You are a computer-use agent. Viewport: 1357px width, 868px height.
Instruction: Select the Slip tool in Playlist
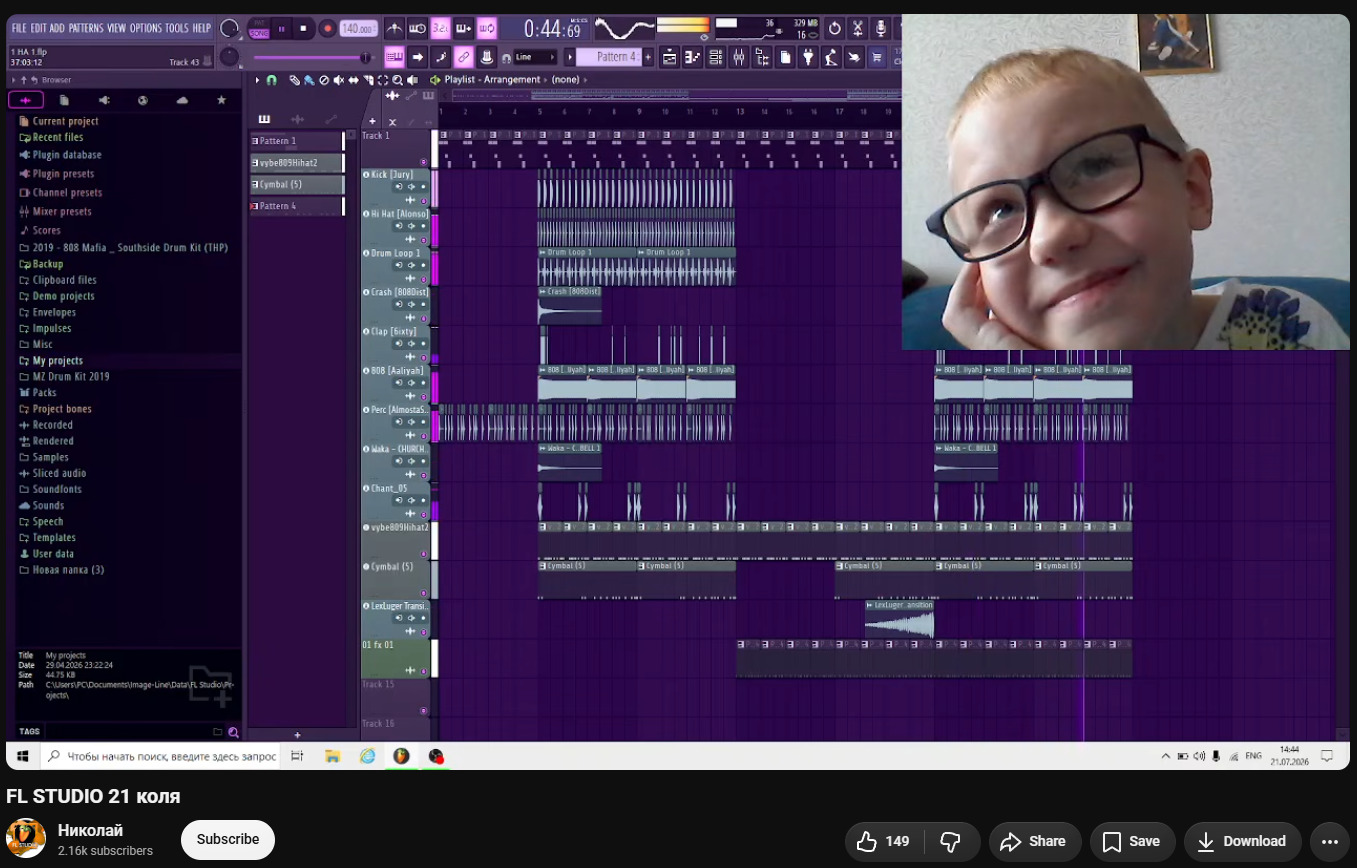point(353,80)
